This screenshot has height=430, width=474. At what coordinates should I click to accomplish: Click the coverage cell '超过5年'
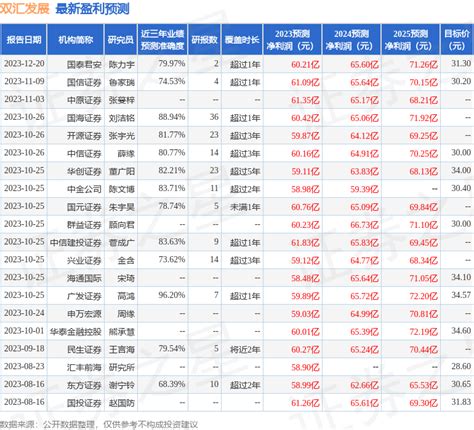tap(245, 171)
